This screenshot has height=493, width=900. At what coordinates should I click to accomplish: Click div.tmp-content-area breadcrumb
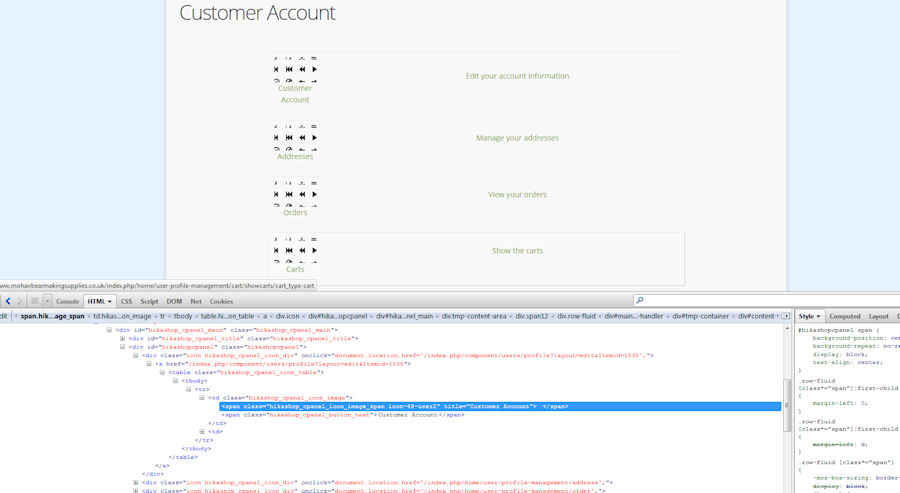[x=474, y=316]
